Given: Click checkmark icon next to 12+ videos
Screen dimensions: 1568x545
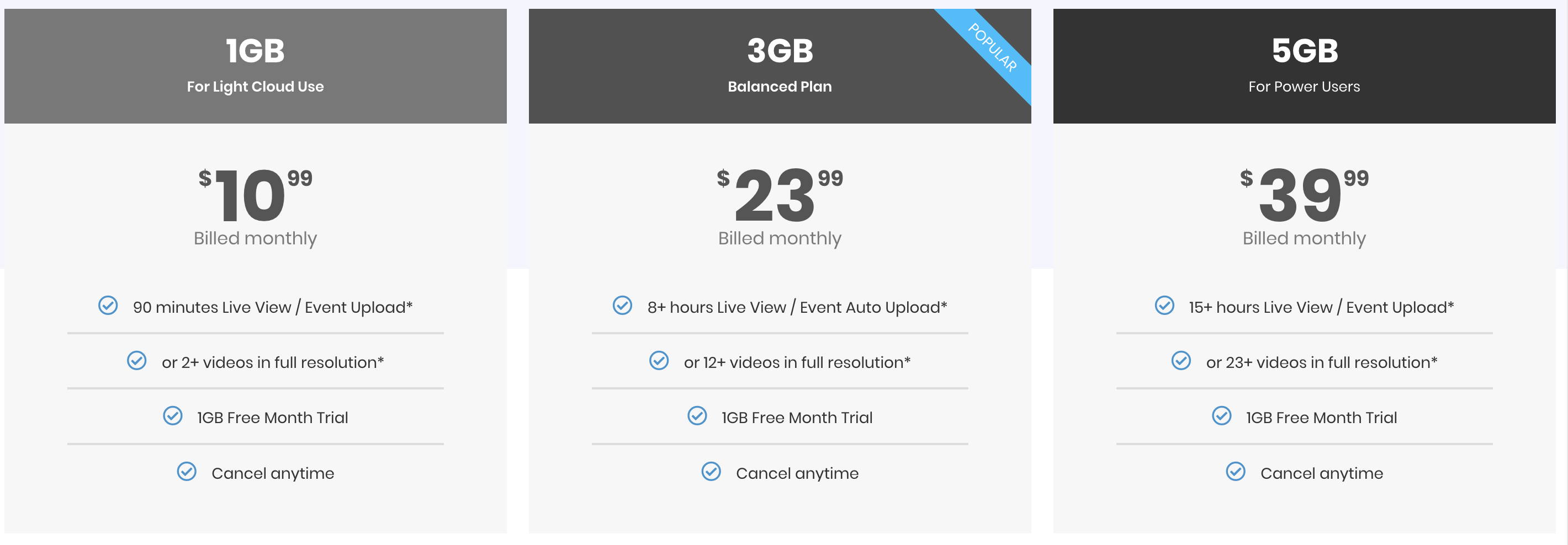Looking at the screenshot, I should click(x=659, y=361).
